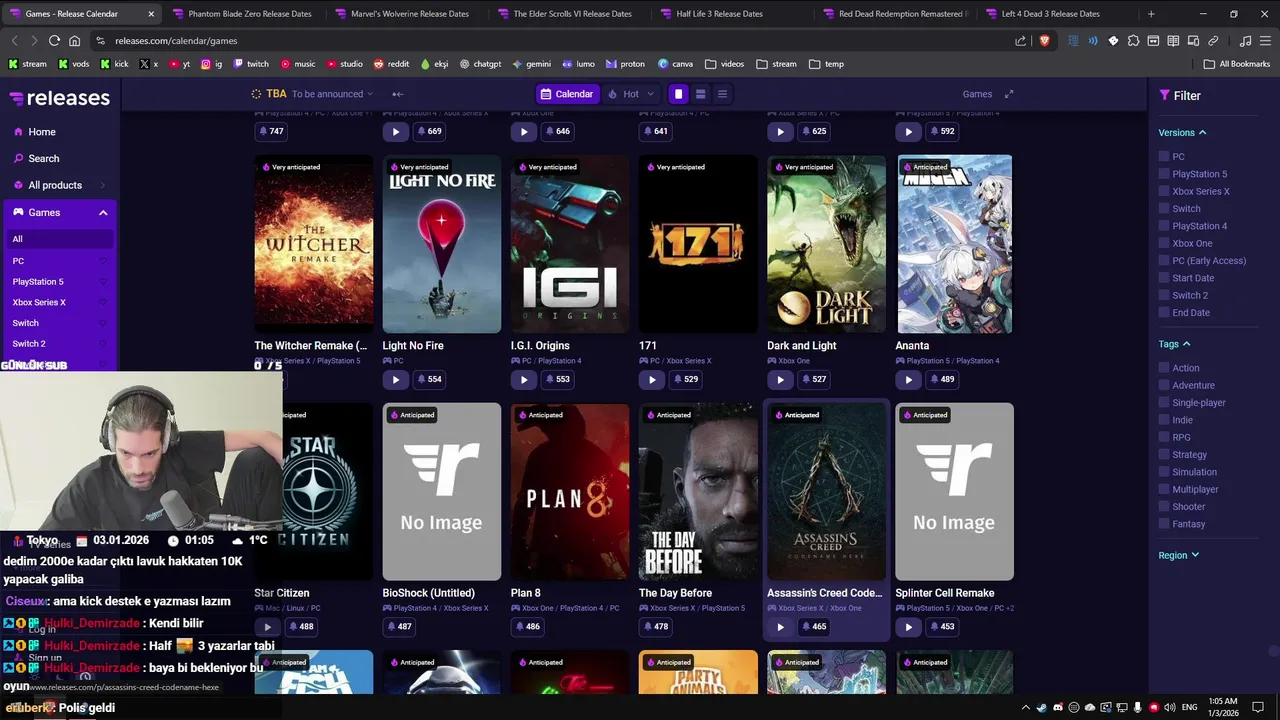
Task: Follow Dark and Light with the 527 bell
Action: 813,379
